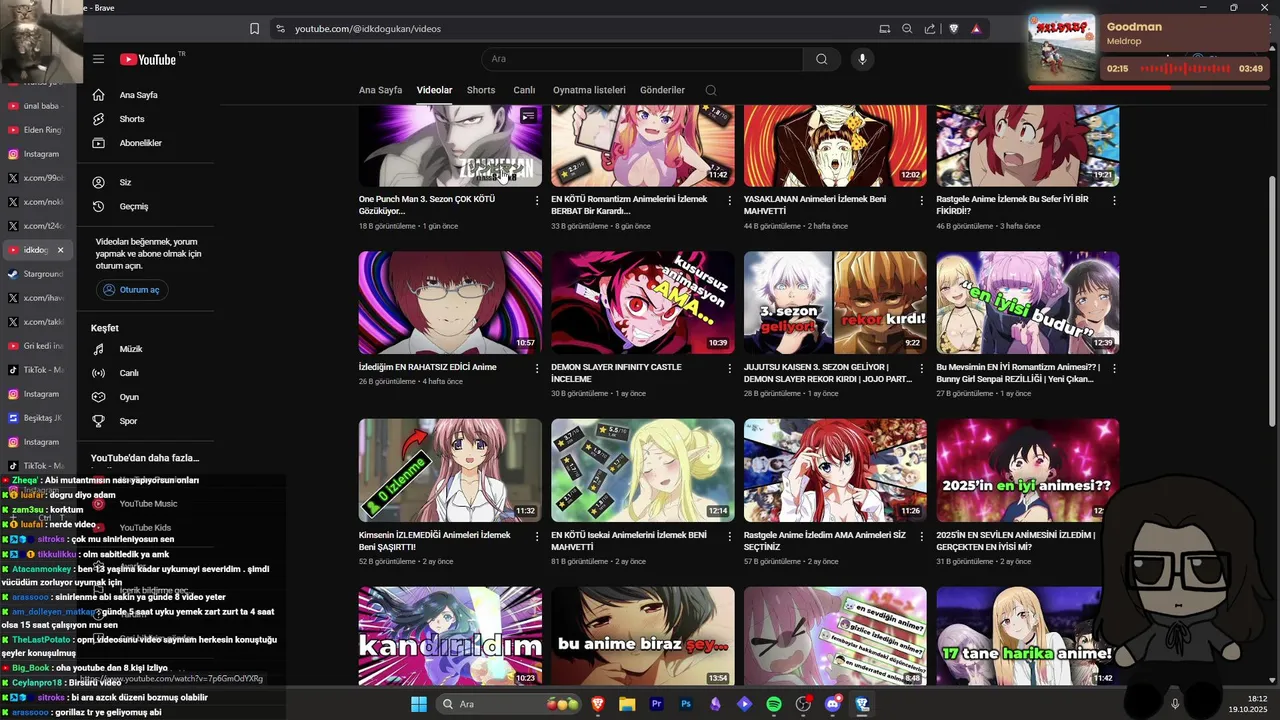Click the Windows taskbar search box
This screenshot has height=720, width=1280.
510,704
